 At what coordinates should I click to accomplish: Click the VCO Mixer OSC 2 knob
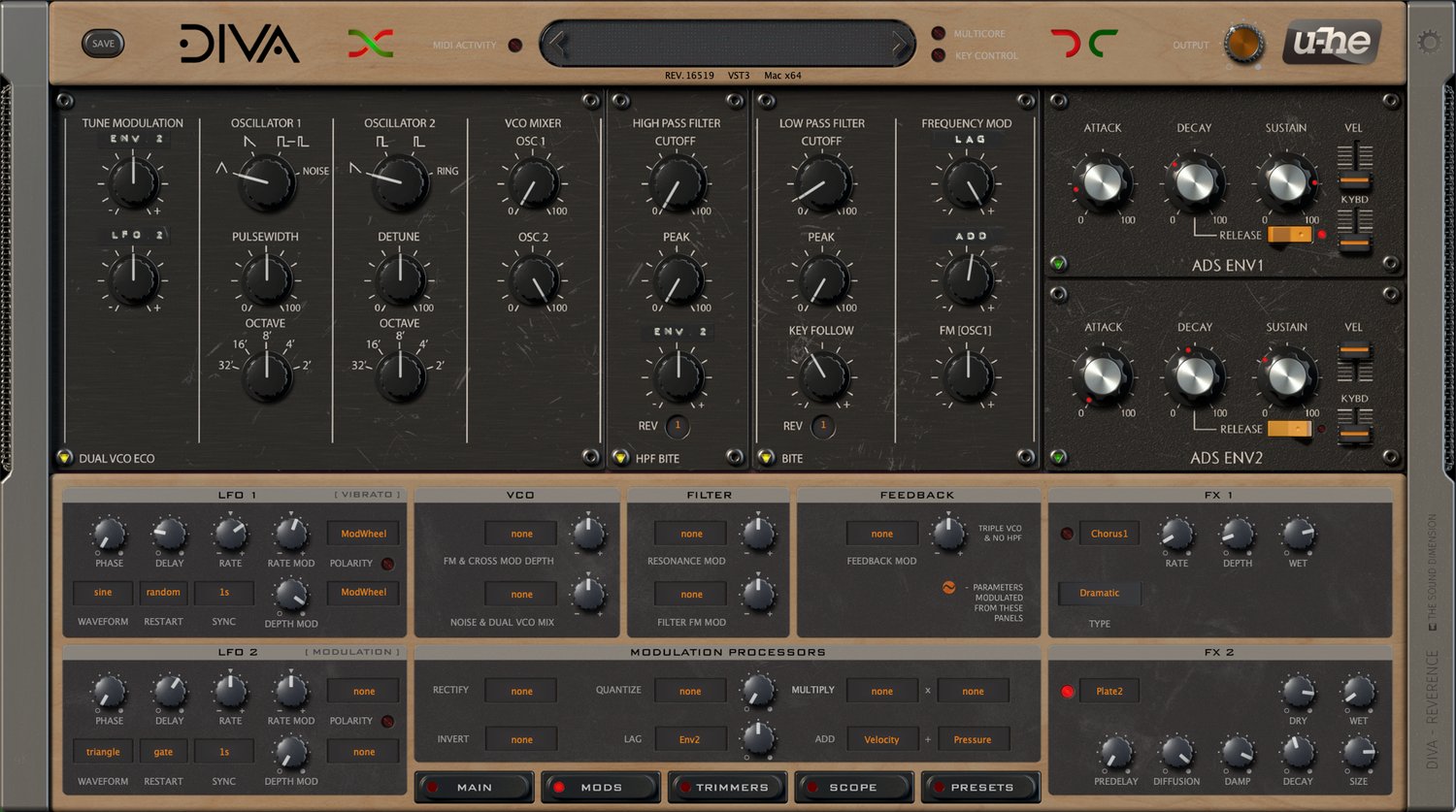(533, 279)
